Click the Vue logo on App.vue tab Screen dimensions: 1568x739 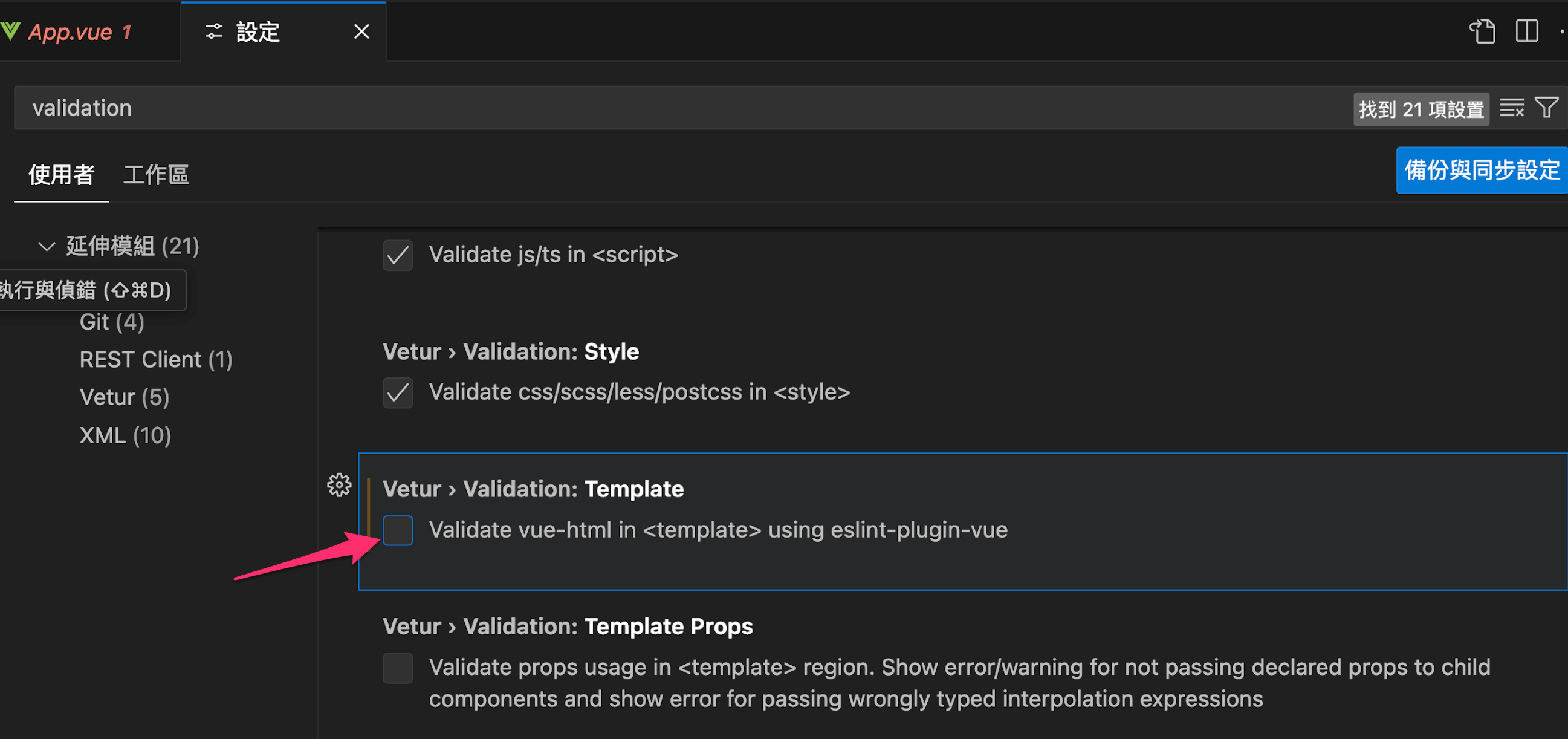click(11, 30)
